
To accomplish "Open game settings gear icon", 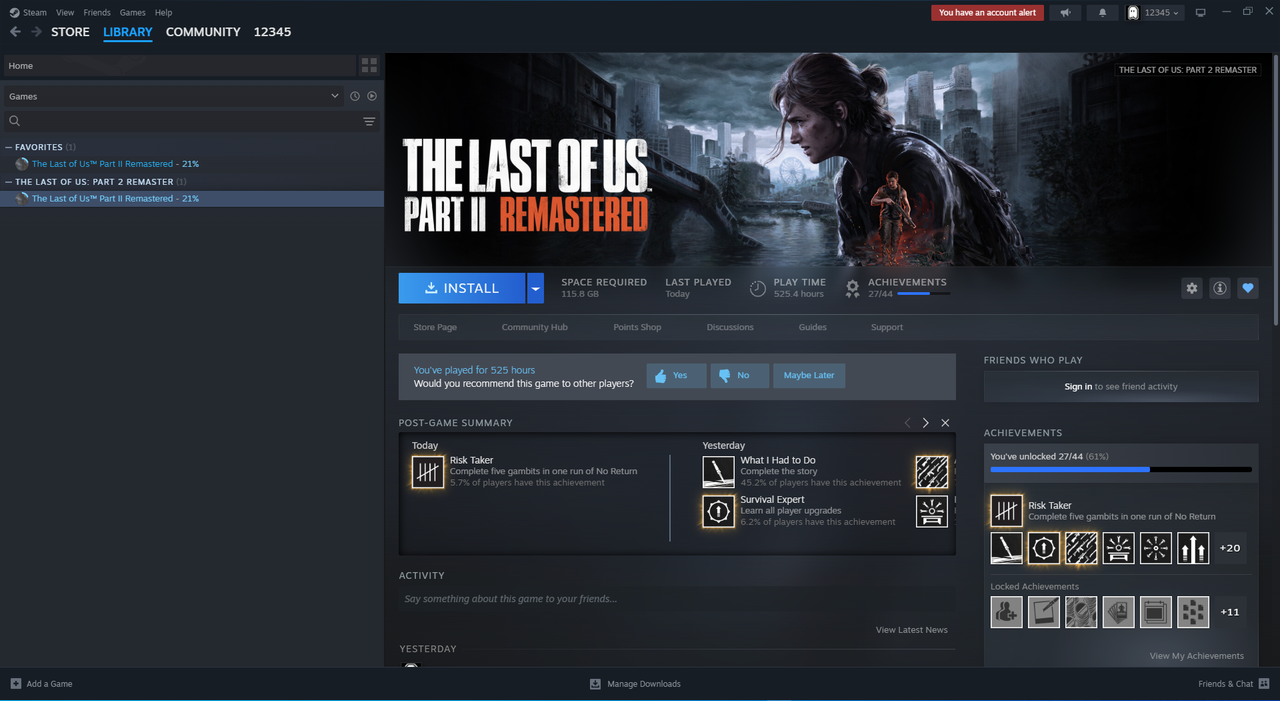I will point(1191,288).
